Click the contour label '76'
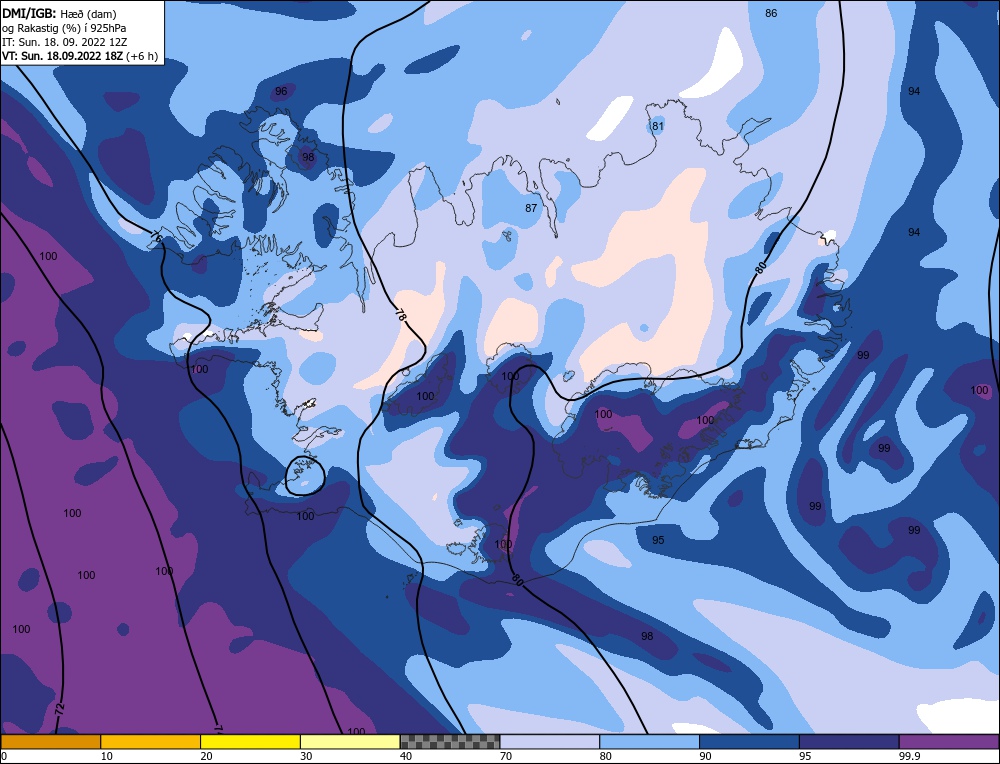1000x764 pixels. point(156,237)
